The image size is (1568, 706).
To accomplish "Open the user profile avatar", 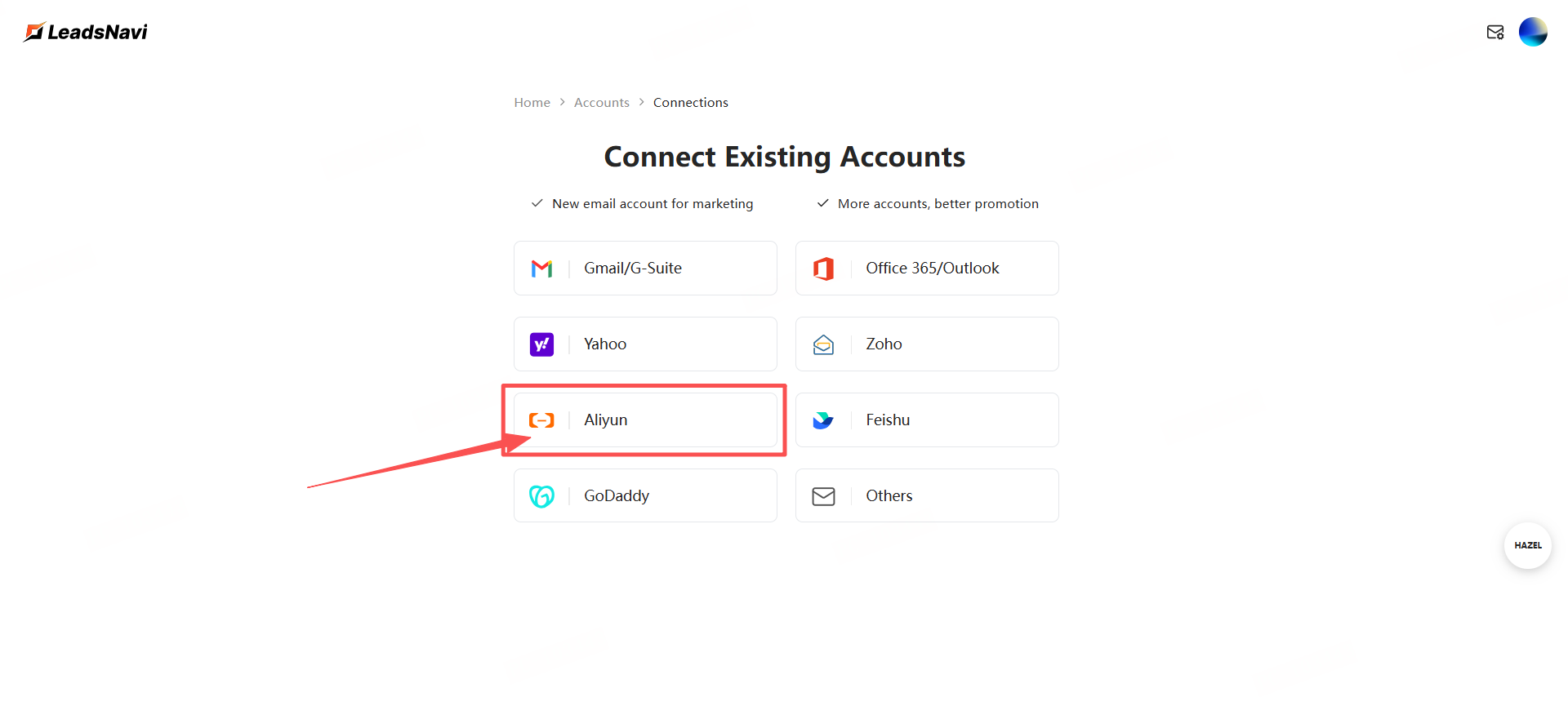I will (1533, 32).
